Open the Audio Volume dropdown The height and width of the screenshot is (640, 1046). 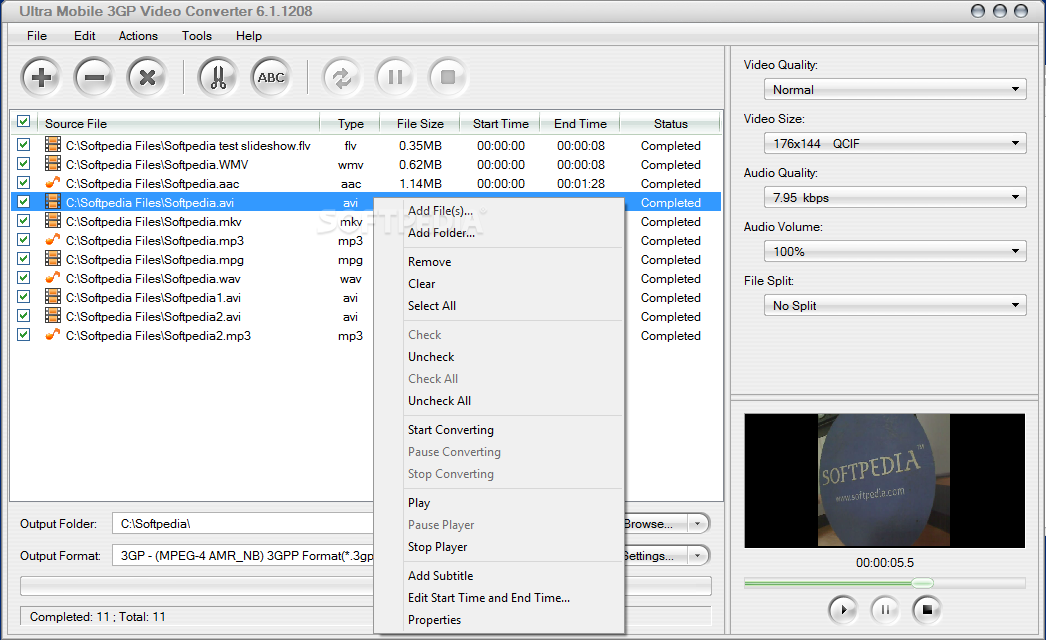click(x=895, y=251)
